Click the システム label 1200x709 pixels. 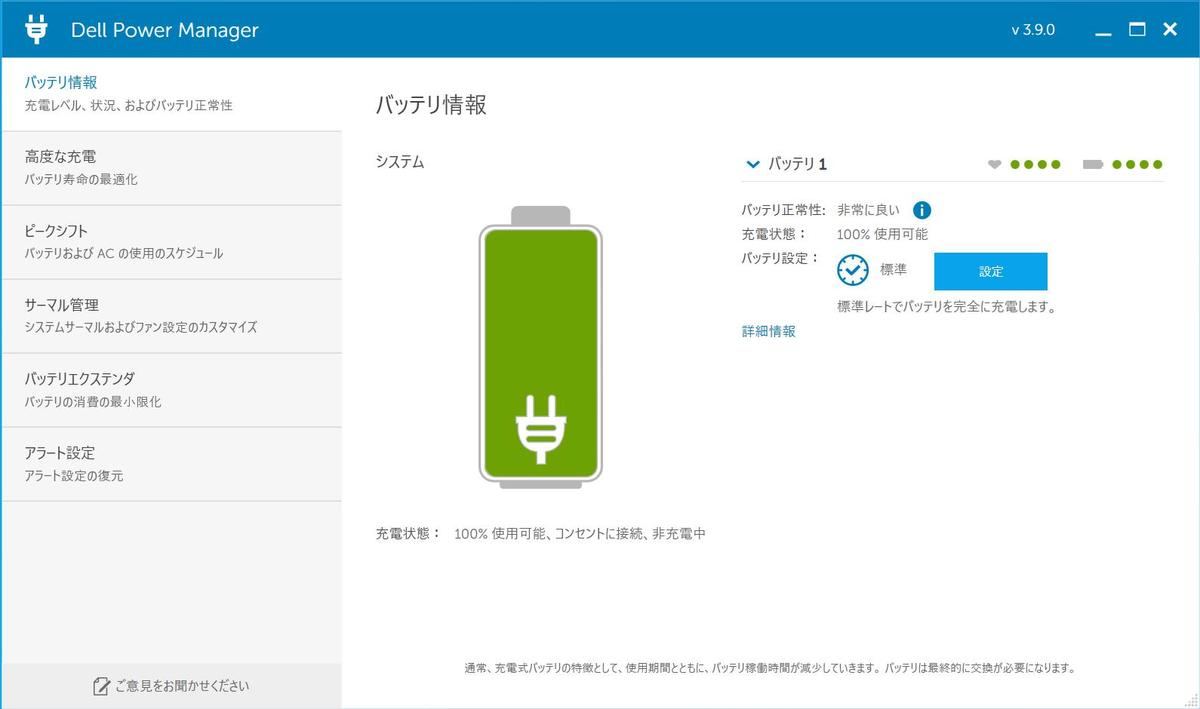[x=400, y=161]
